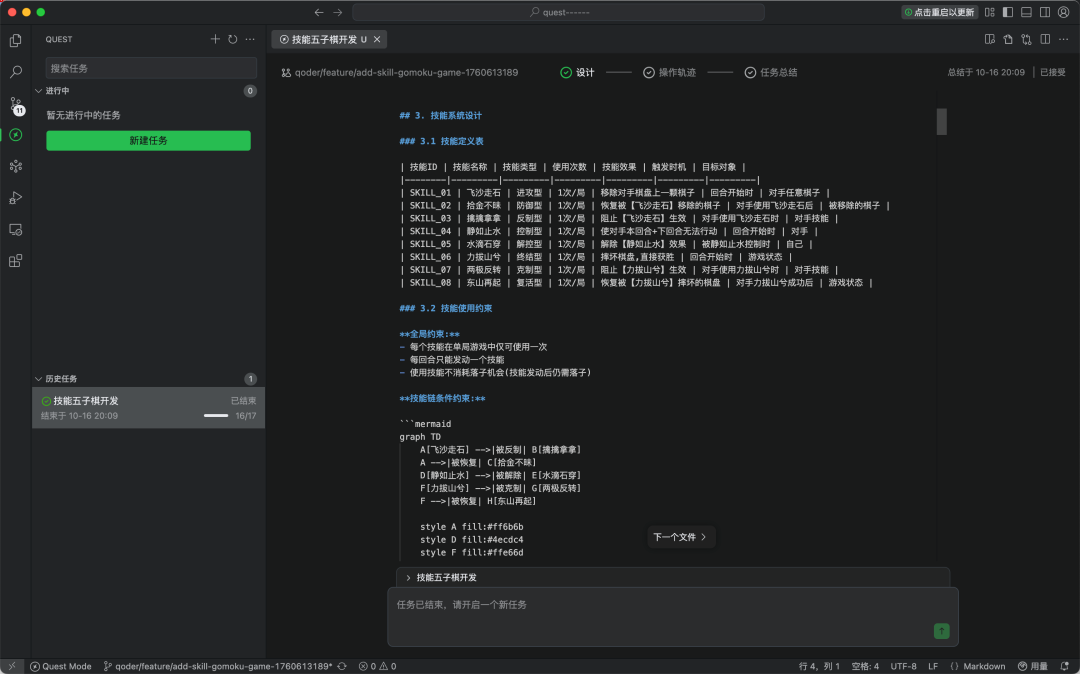Viewport: 1080px width, 674px height.
Task: Click the 下一个文件 button
Action: tap(680, 537)
